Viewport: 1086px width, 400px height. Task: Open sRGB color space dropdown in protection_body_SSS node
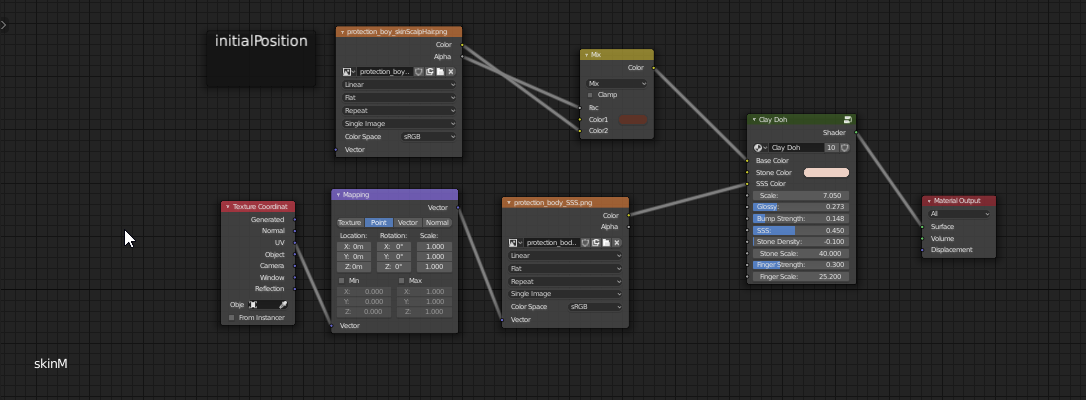coord(595,307)
